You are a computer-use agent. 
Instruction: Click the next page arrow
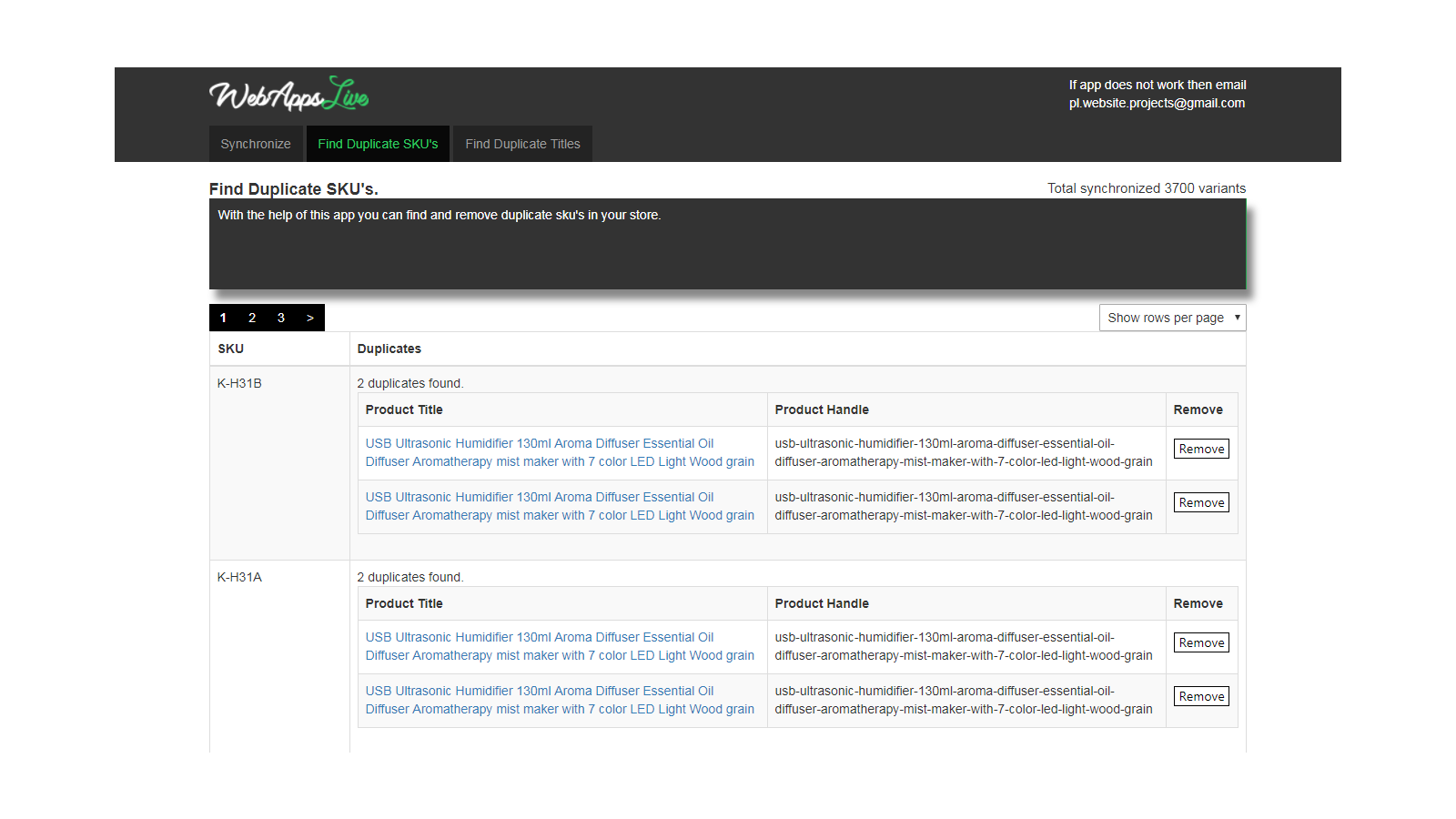[310, 318]
